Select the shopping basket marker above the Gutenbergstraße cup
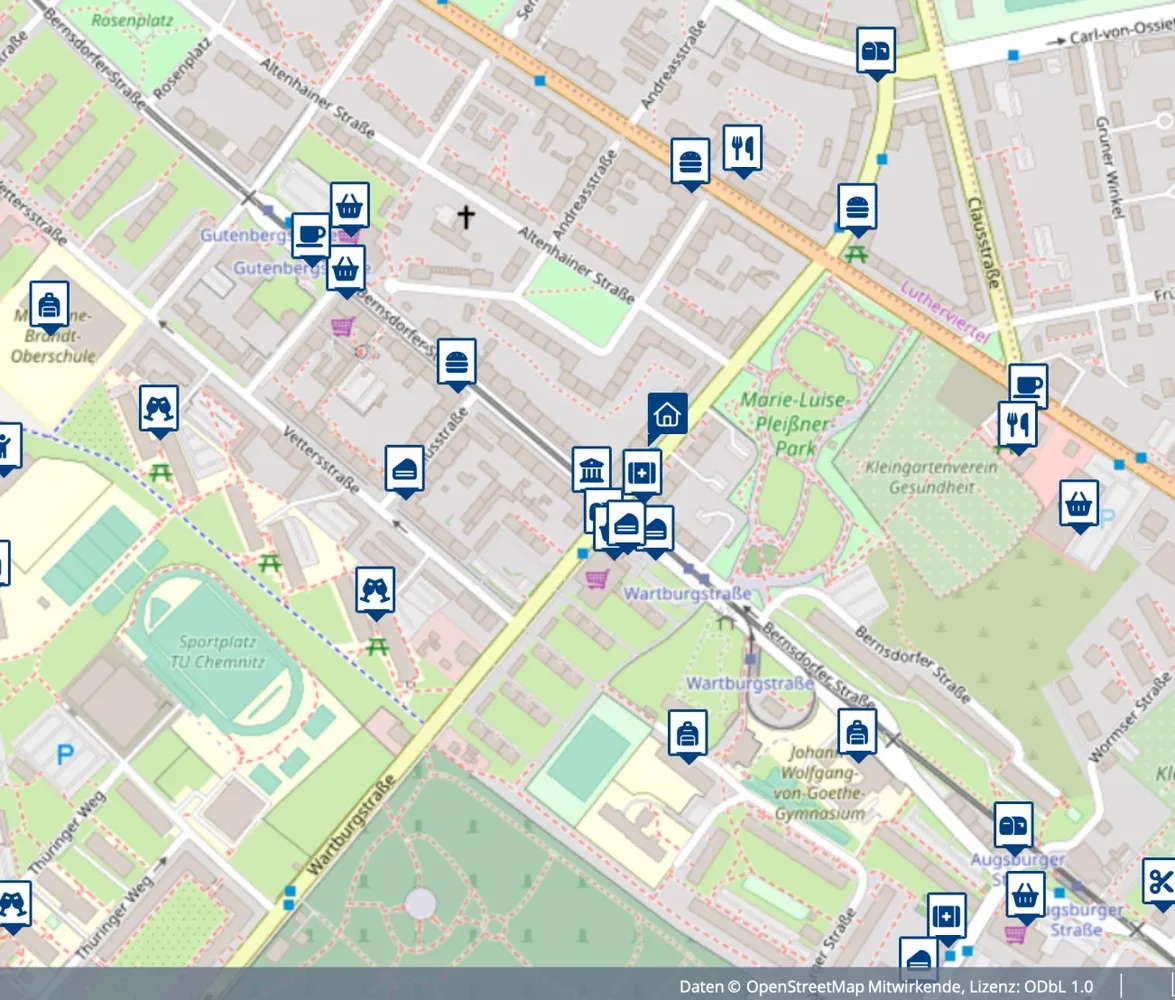The image size is (1175, 1000). (350, 205)
